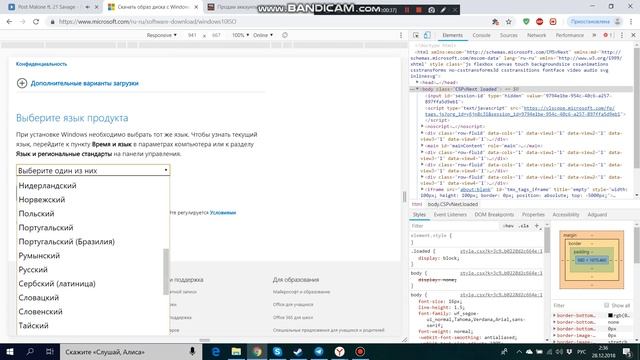
Task: Click the Alice microphone icon
Action: (x=192, y=351)
